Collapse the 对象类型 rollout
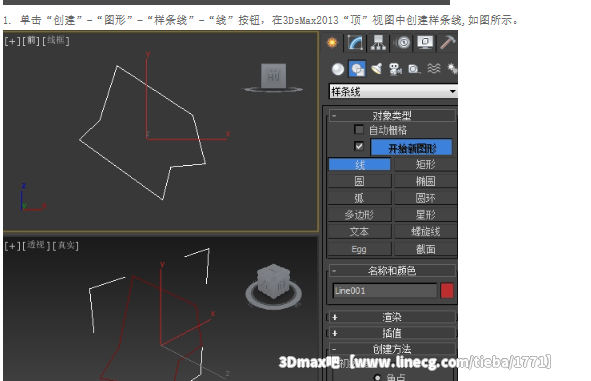591x381 pixels. (x=392, y=115)
